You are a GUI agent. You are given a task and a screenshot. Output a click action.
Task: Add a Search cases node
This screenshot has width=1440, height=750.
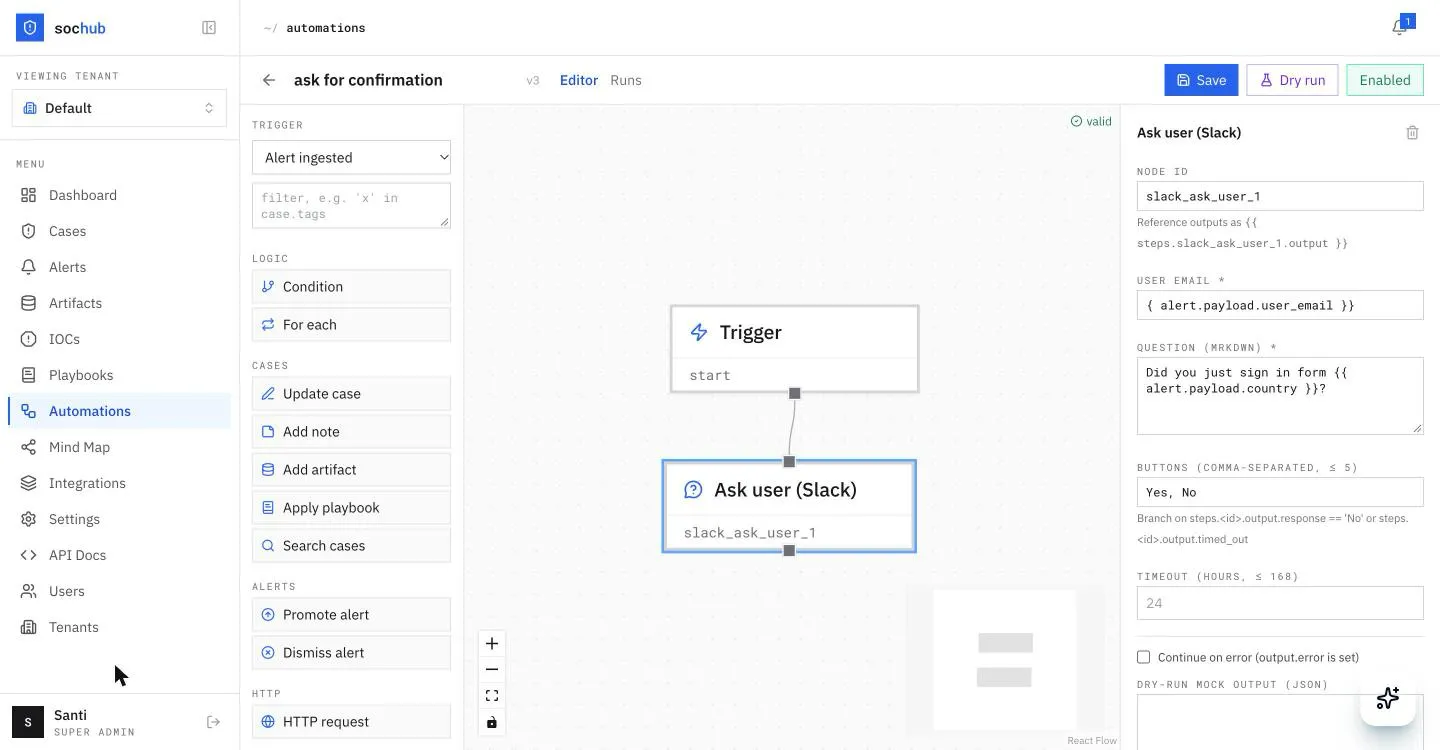351,545
